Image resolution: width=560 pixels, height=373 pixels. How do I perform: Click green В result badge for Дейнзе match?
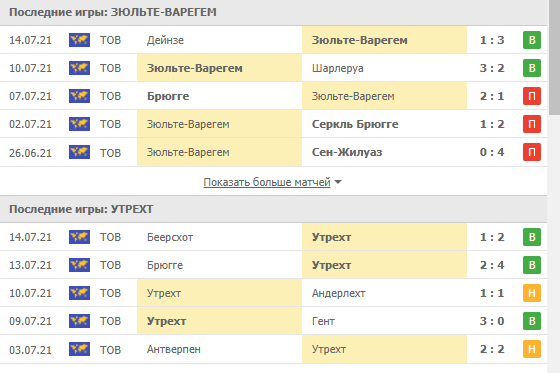pyautogui.click(x=532, y=40)
